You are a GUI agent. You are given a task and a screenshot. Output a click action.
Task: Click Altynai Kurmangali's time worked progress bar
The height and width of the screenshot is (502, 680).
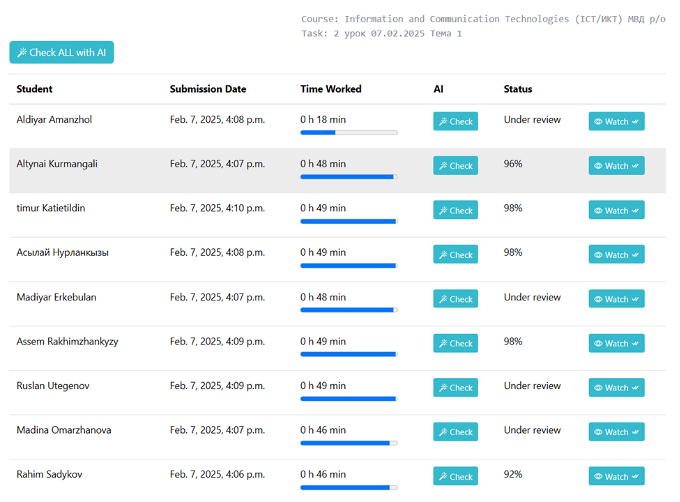point(349,177)
